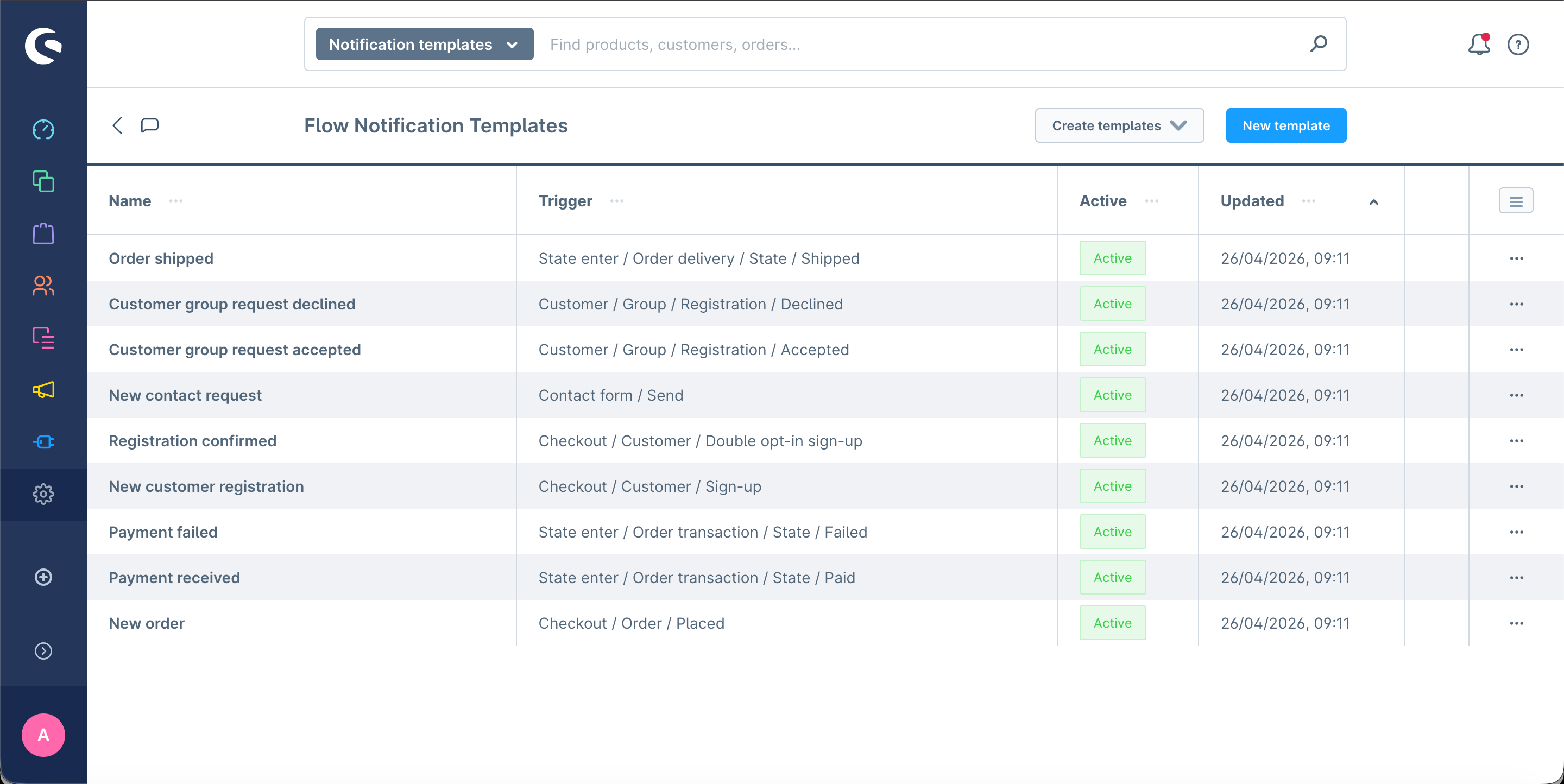1564x784 pixels.
Task: Expand the Create templates dropdown
Action: 1119,125
